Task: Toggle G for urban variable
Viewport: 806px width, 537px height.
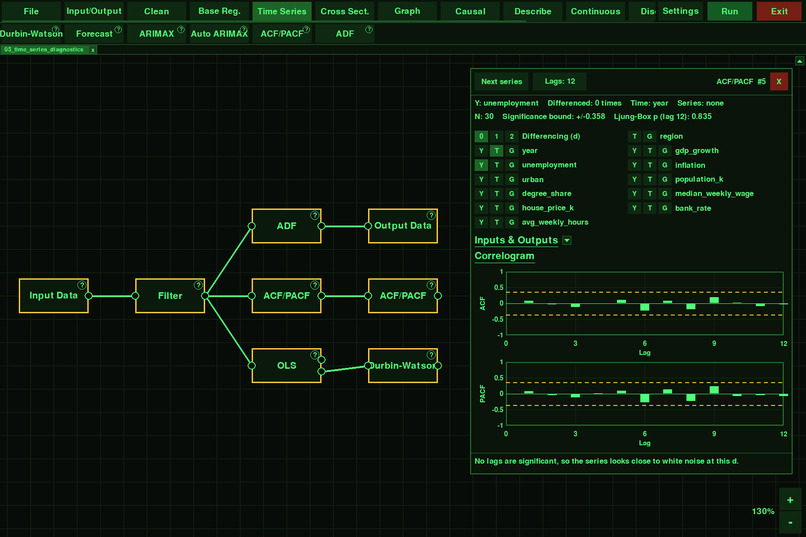Action: (511, 179)
